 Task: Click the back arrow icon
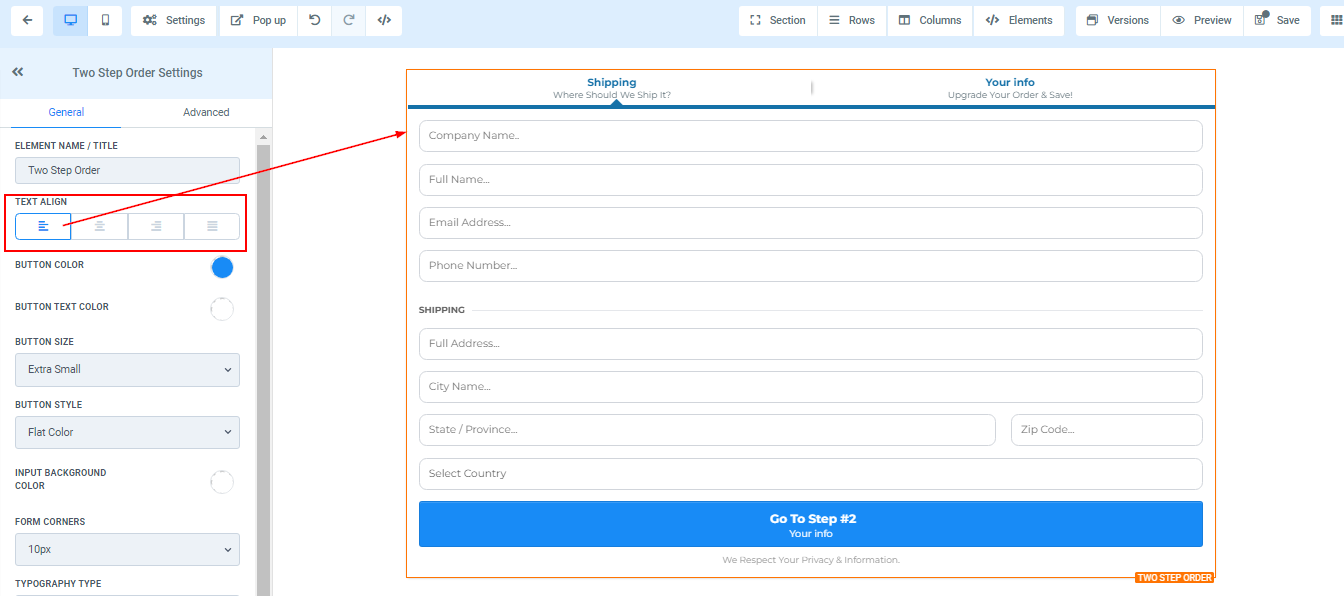pyautogui.click(x=27, y=20)
